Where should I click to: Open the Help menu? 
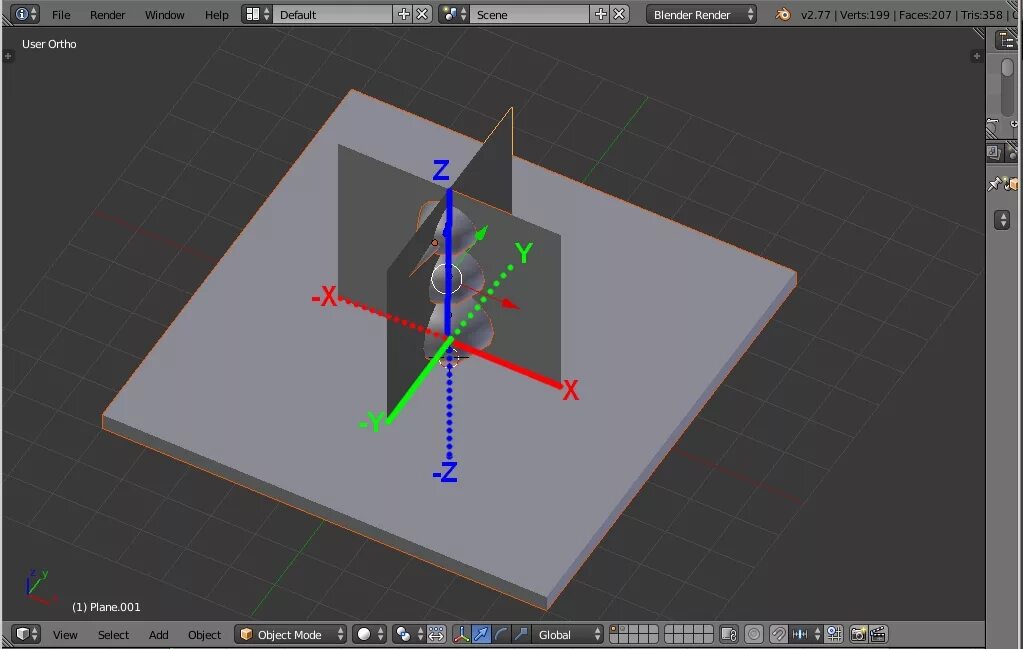point(216,14)
